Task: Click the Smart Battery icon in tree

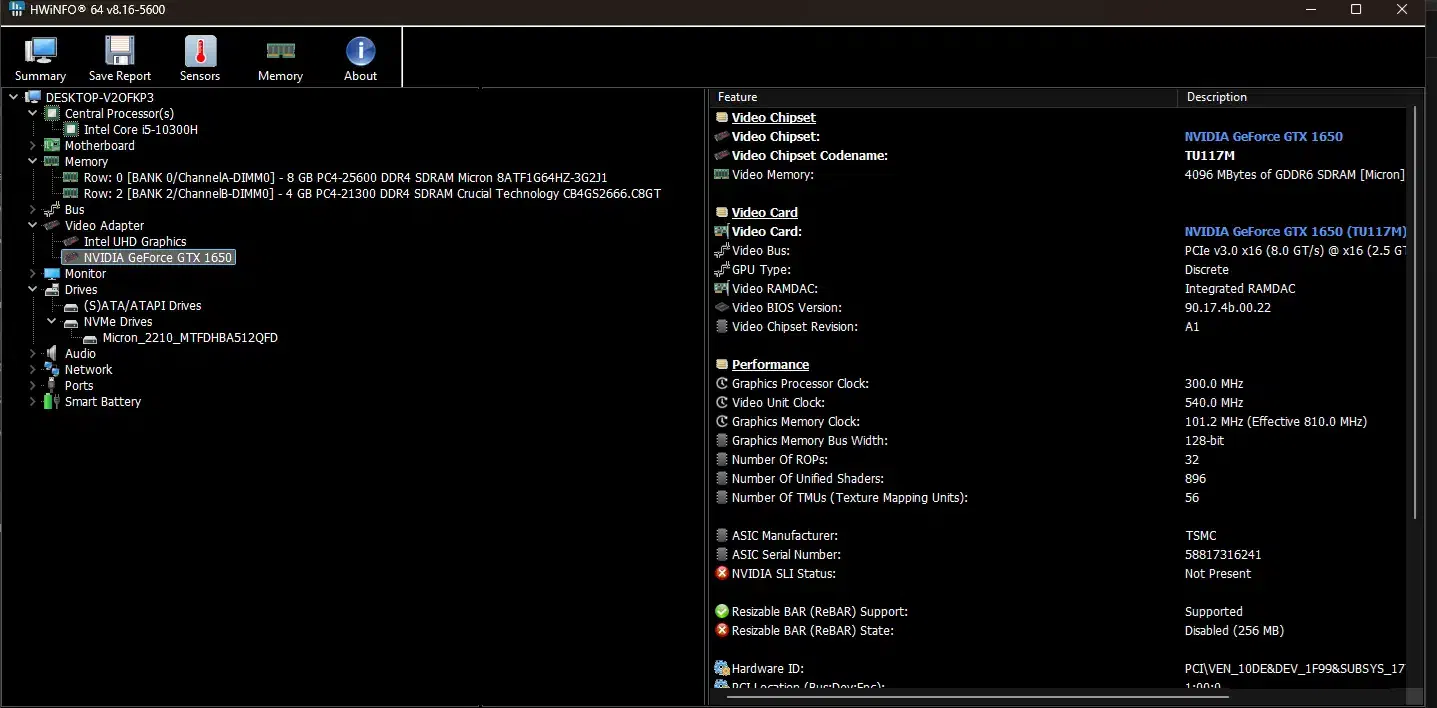Action: click(51, 402)
